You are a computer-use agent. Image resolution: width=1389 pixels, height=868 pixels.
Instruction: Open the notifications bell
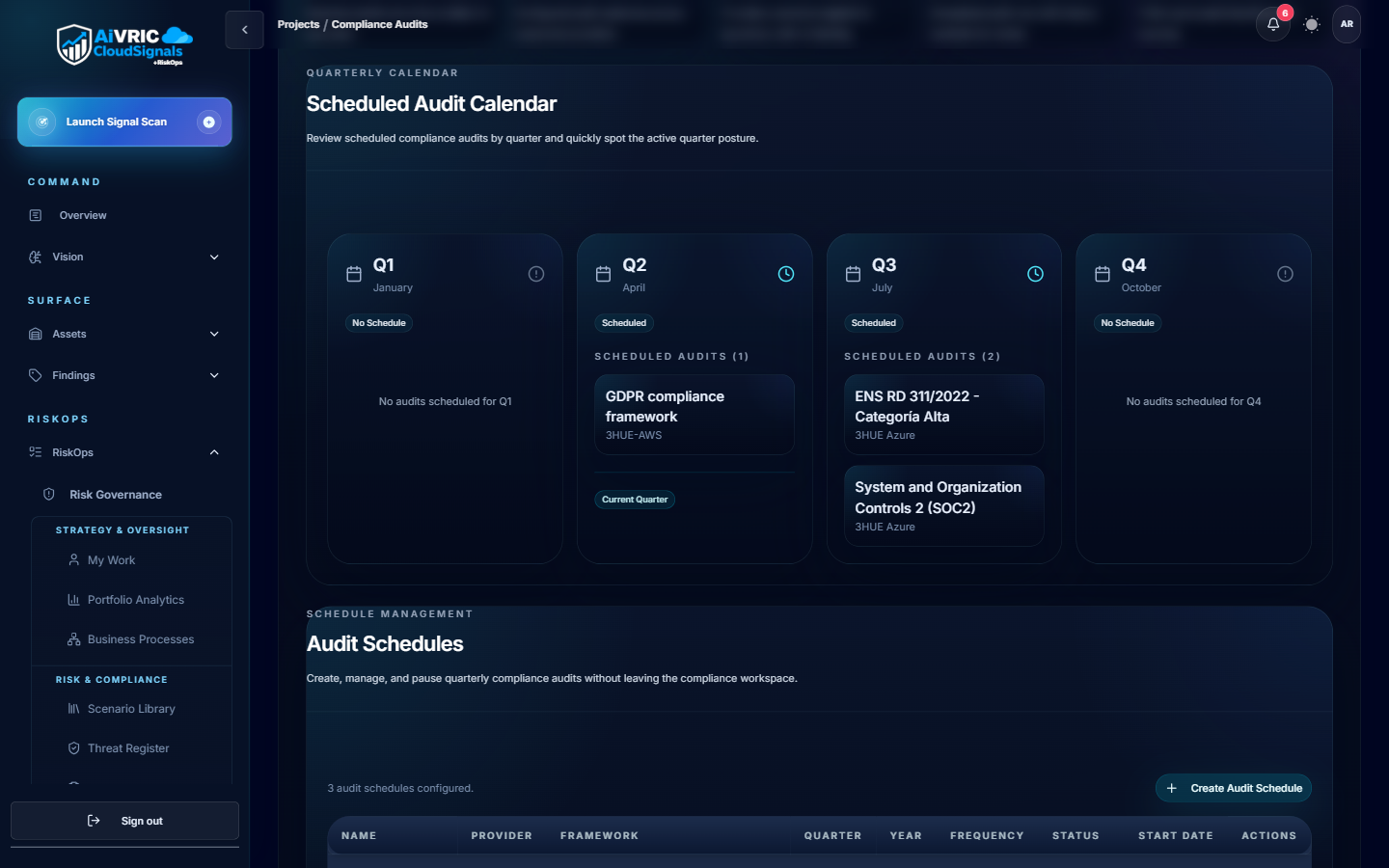(x=1273, y=24)
